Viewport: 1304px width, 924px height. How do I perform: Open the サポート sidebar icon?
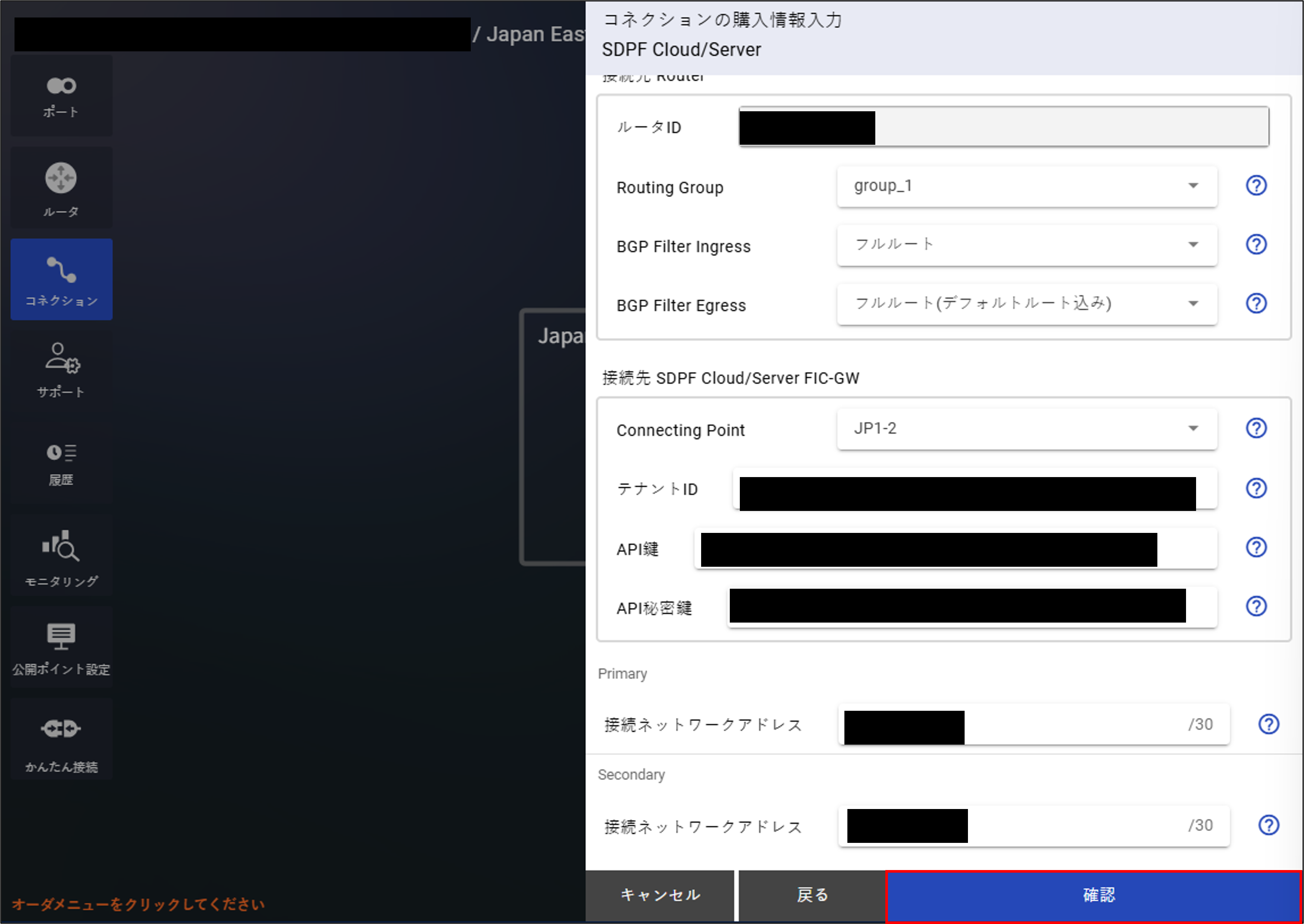pyautogui.click(x=61, y=370)
